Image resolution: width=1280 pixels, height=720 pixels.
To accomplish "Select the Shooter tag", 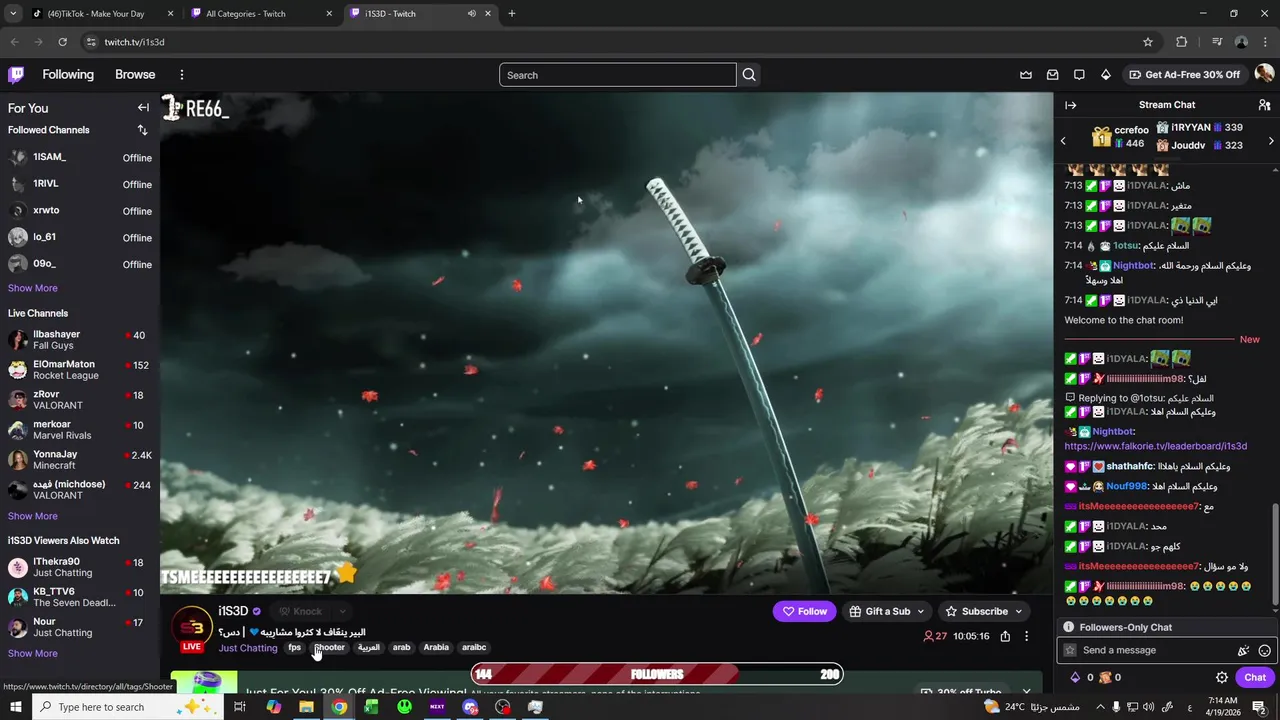I will [329, 648].
